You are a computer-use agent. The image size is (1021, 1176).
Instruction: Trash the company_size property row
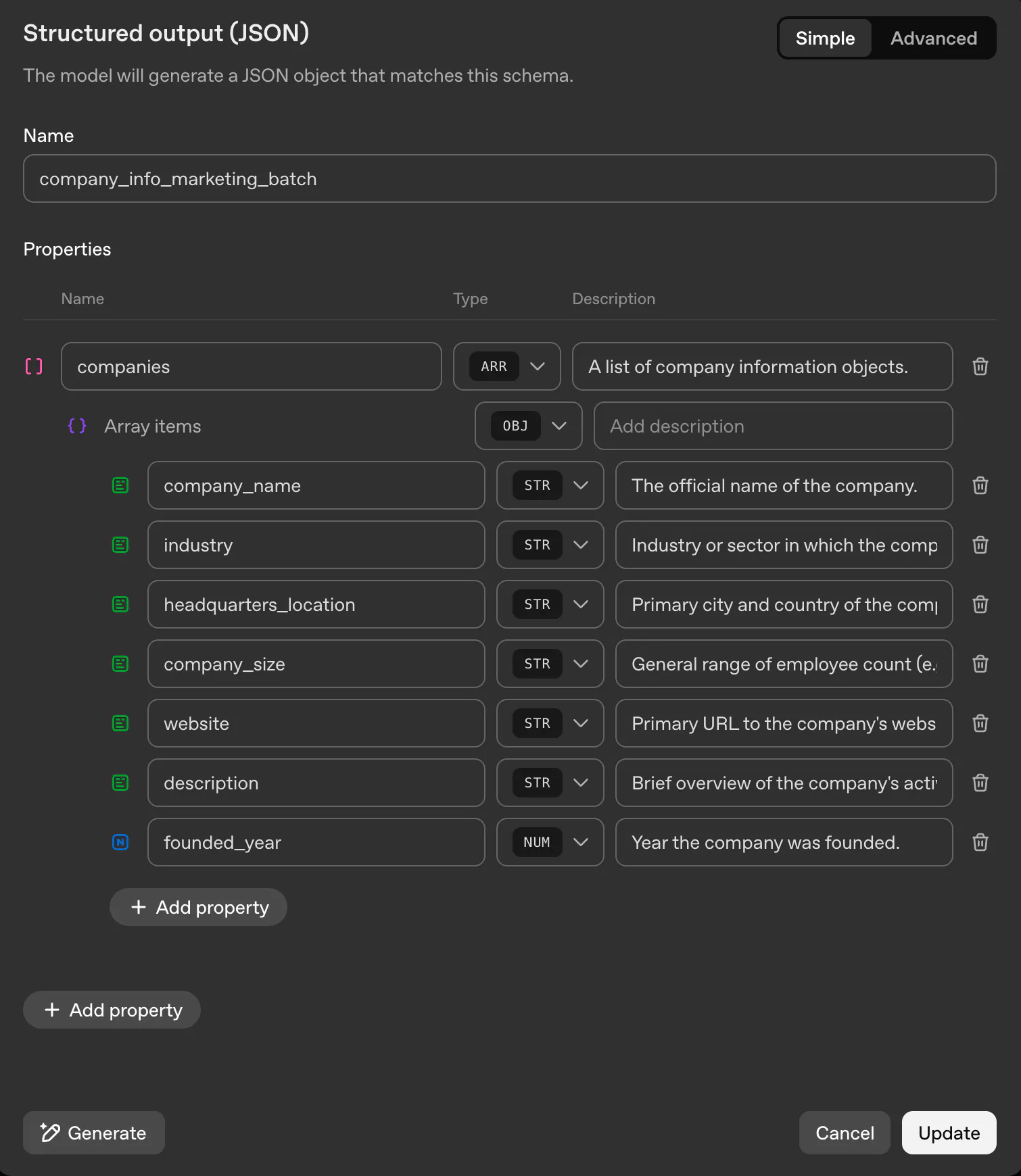(980, 664)
